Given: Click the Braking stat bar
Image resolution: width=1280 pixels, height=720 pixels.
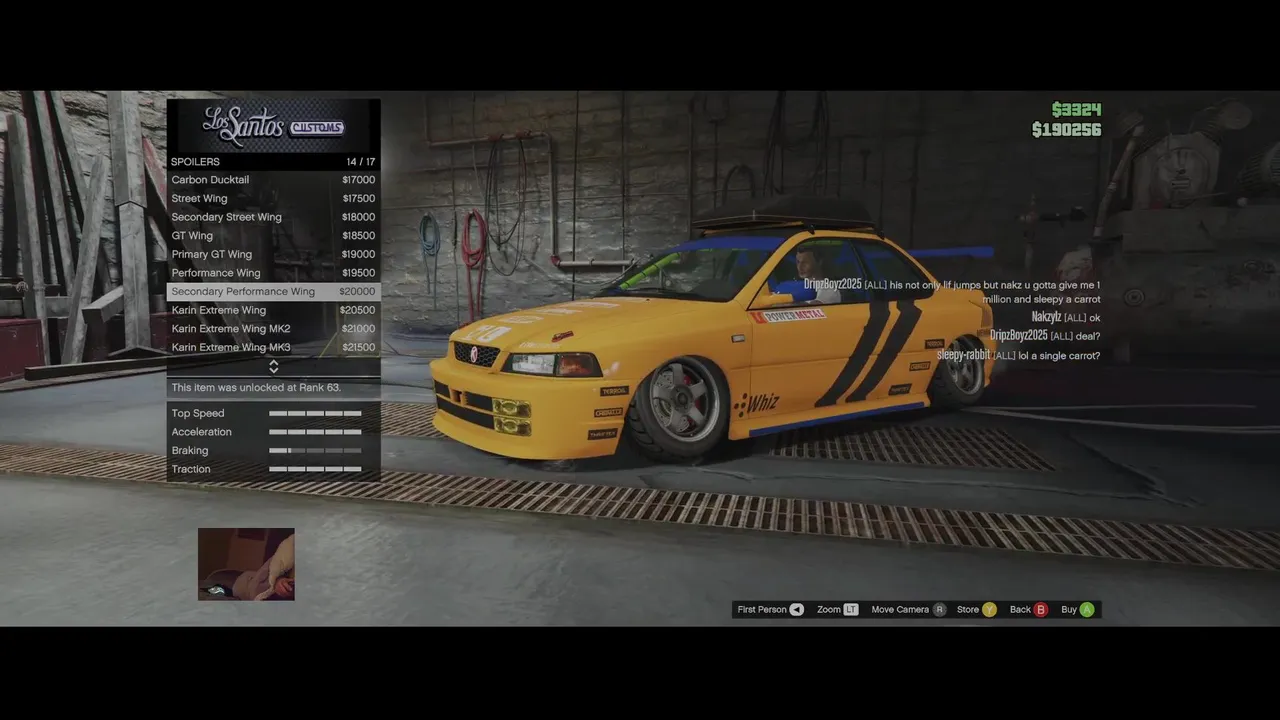Looking at the screenshot, I should 315,450.
